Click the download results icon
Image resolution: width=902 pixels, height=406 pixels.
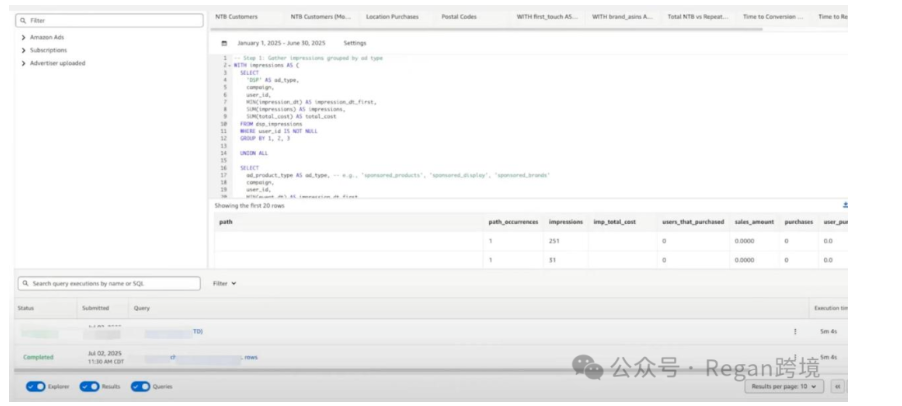click(x=845, y=204)
